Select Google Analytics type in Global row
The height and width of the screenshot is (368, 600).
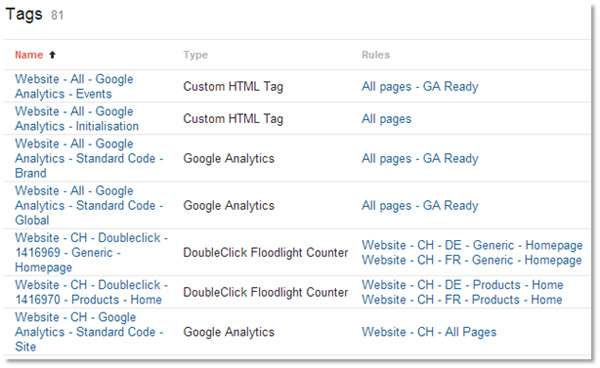pyautogui.click(x=229, y=205)
